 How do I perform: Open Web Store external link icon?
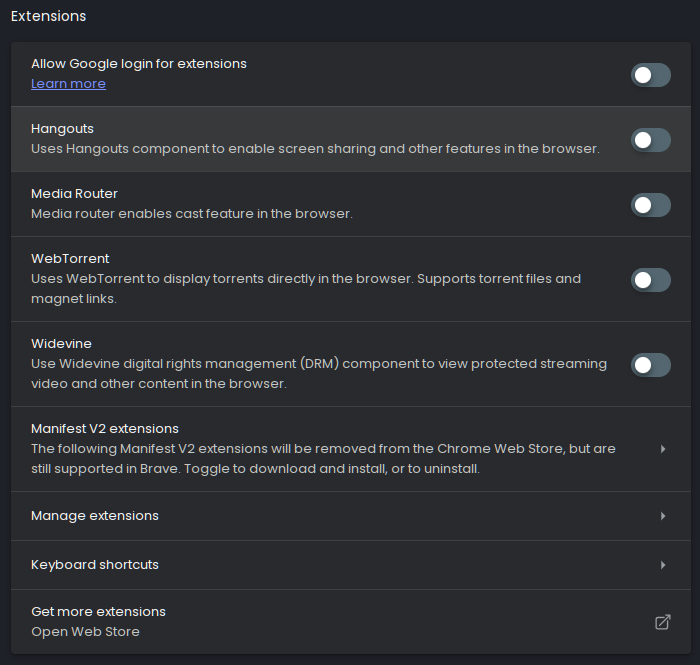(663, 622)
